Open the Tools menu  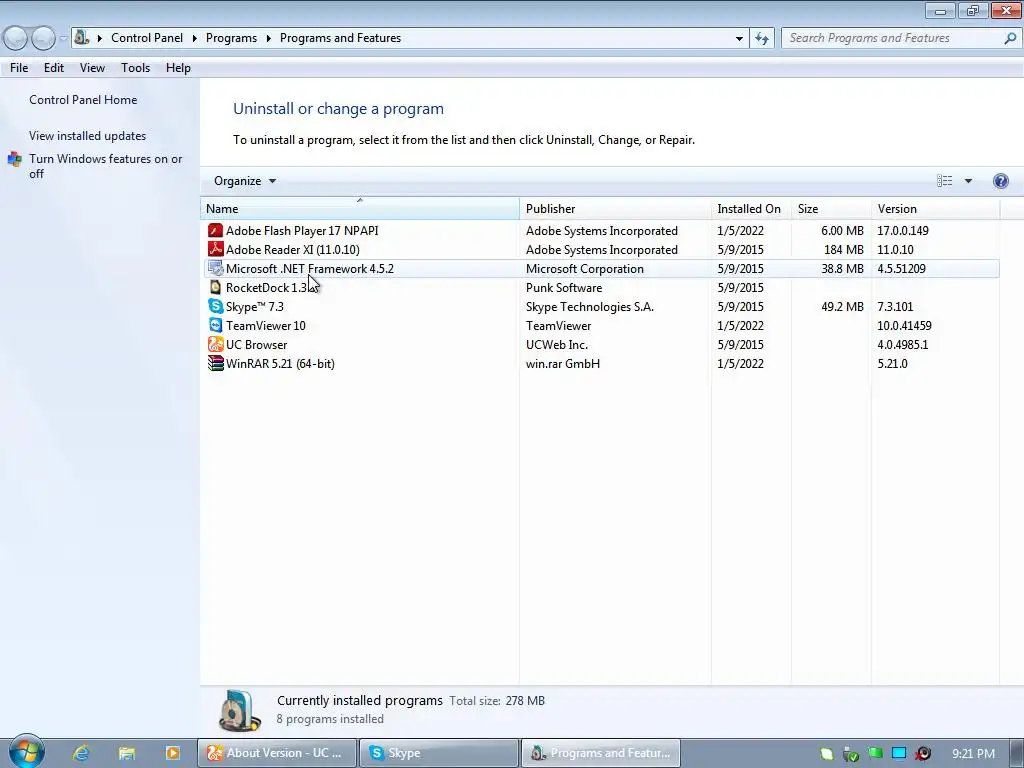(135, 68)
